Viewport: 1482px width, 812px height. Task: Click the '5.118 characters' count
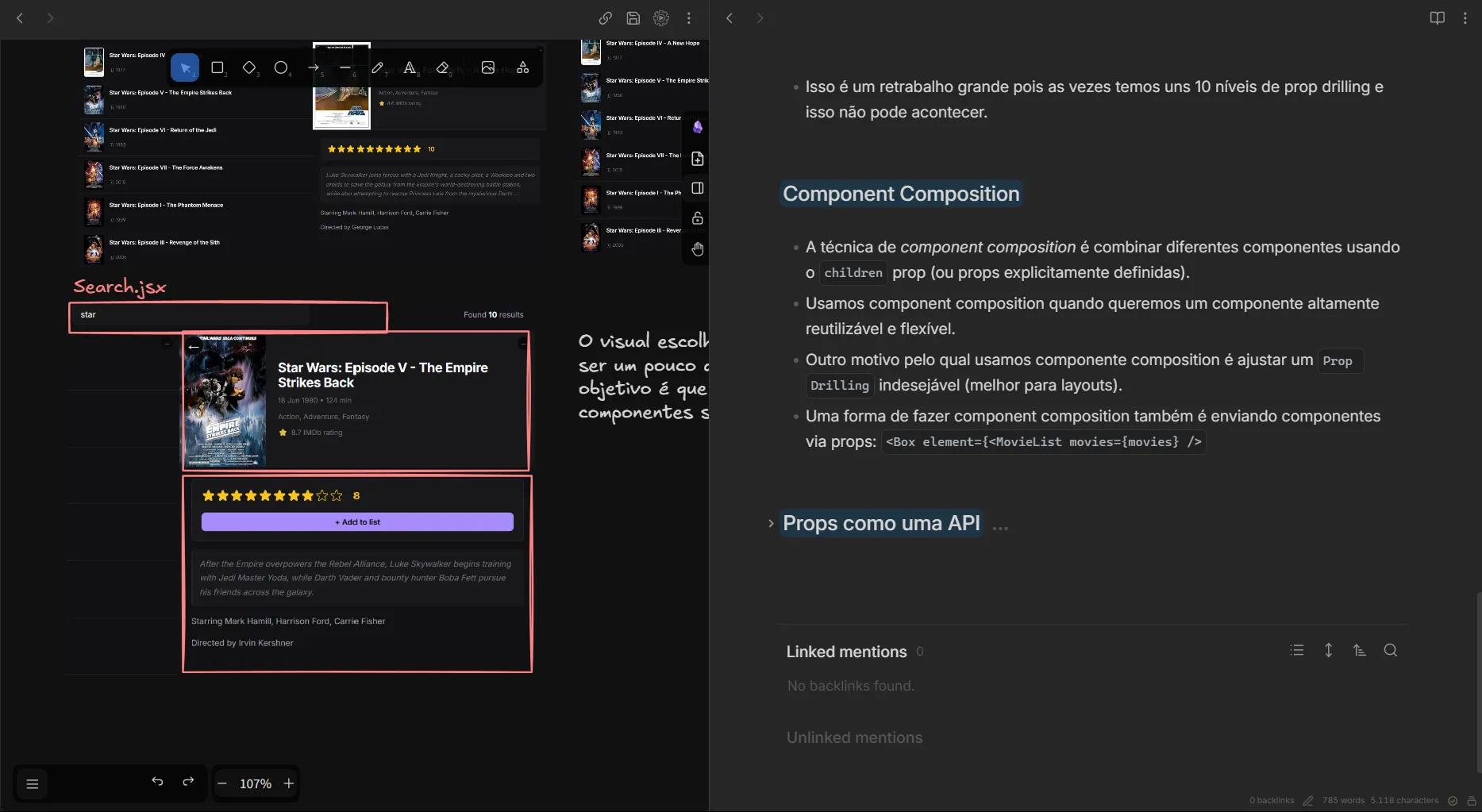pos(1404,801)
